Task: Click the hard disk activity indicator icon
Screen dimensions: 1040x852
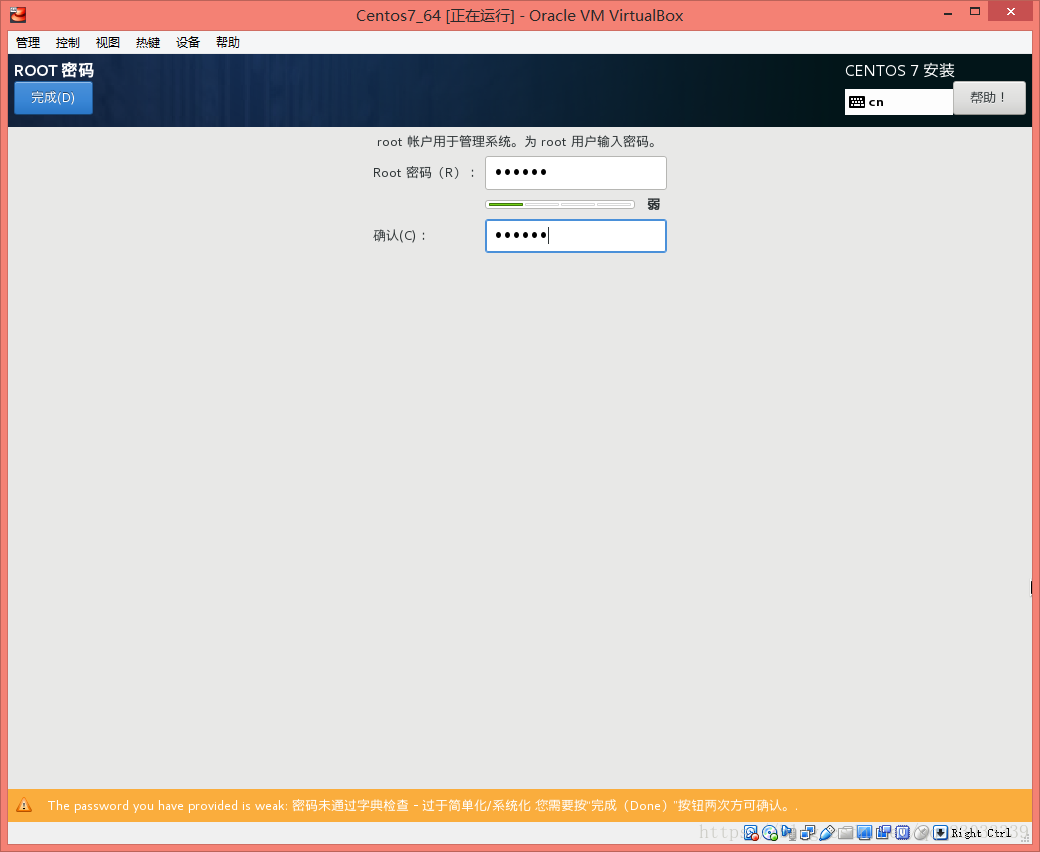Action: 751,833
